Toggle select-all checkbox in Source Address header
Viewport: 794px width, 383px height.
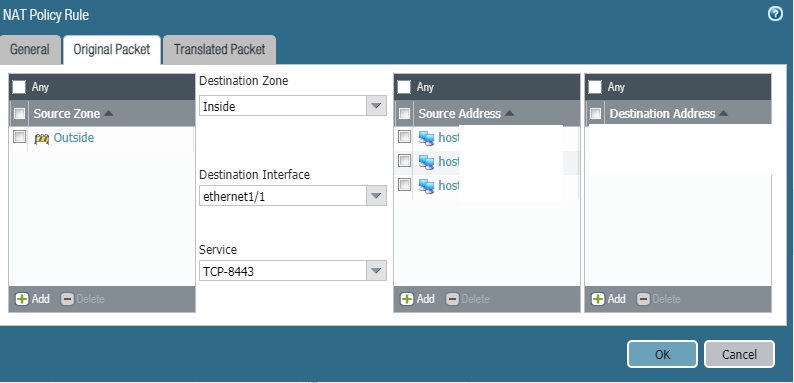(x=404, y=113)
